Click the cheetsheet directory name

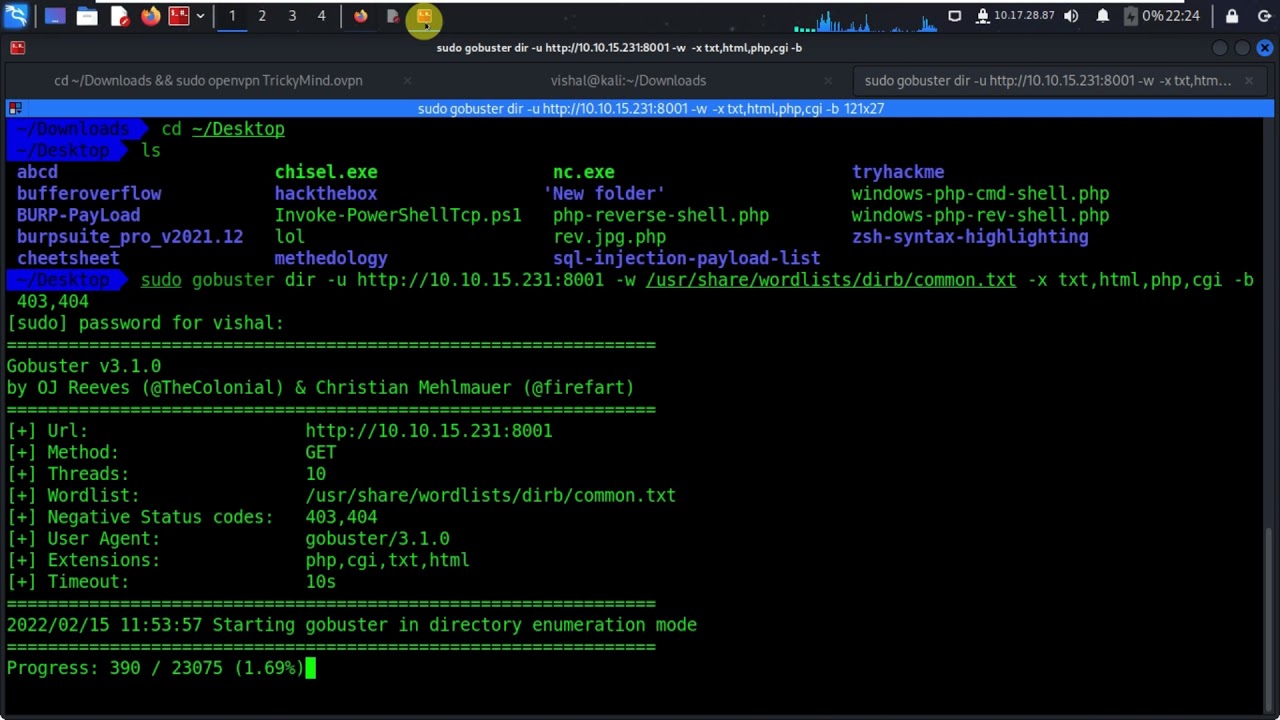68,258
